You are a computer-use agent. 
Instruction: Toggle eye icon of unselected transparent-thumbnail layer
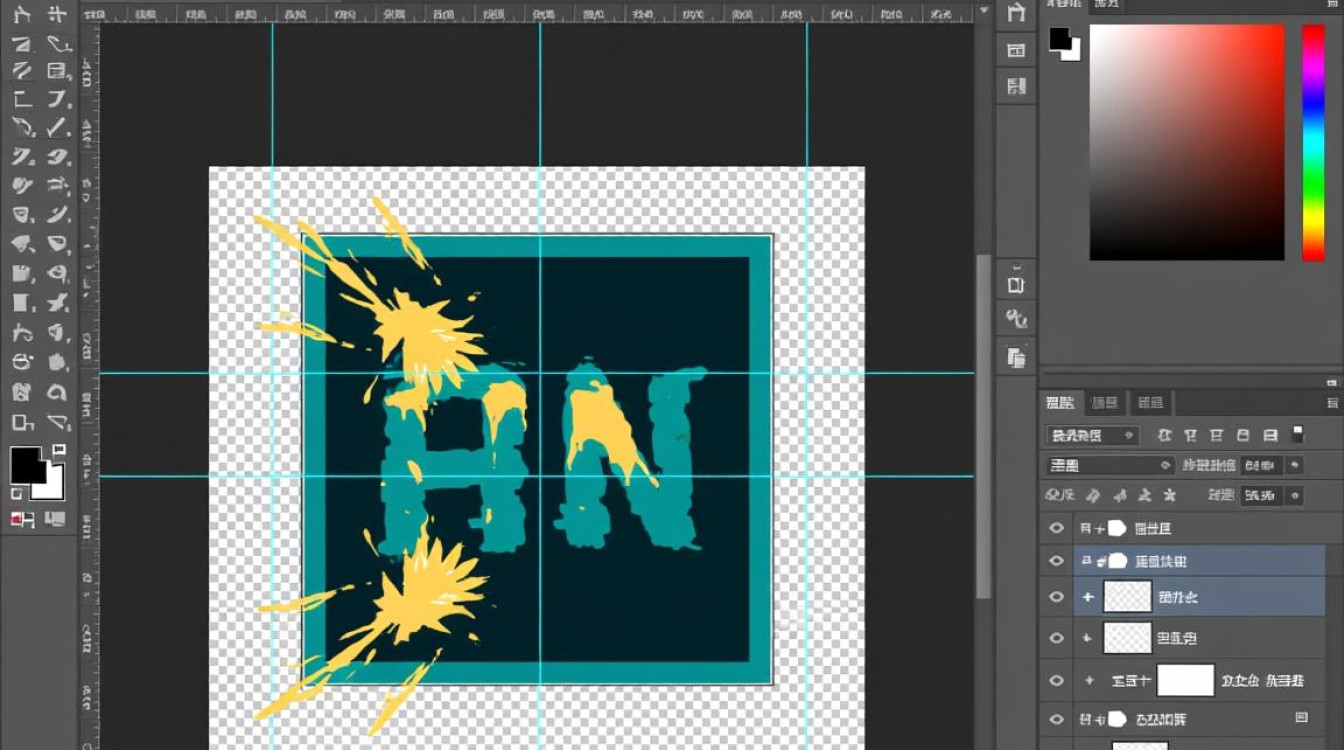[1056, 638]
